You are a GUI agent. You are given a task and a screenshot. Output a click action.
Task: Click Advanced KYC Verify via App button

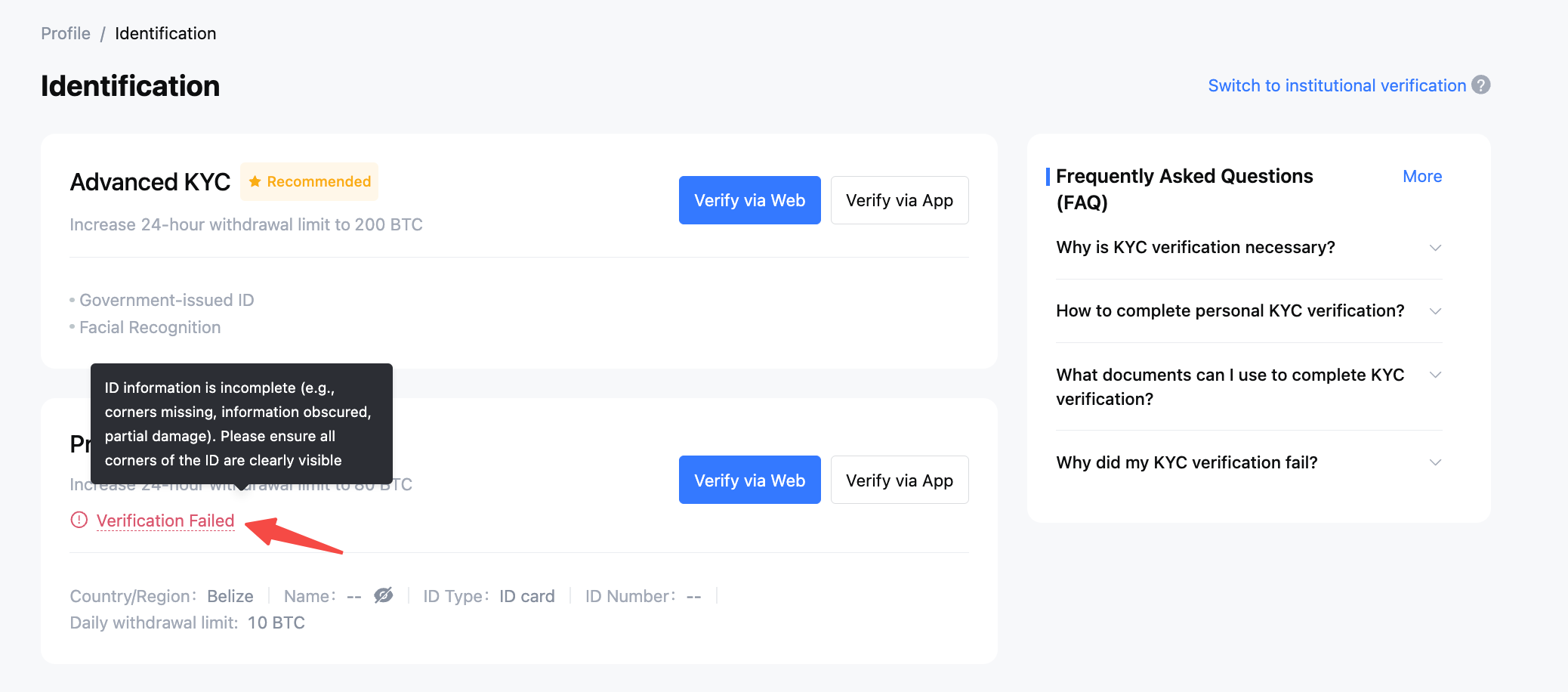(x=900, y=200)
